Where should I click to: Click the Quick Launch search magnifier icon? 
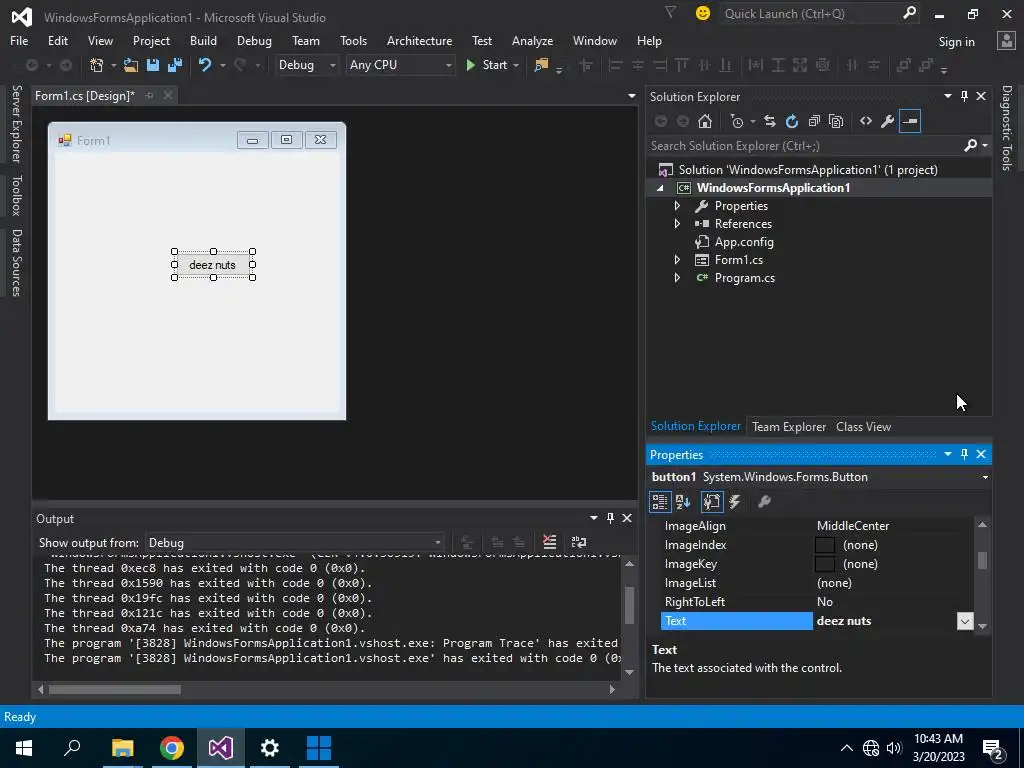[x=910, y=13]
